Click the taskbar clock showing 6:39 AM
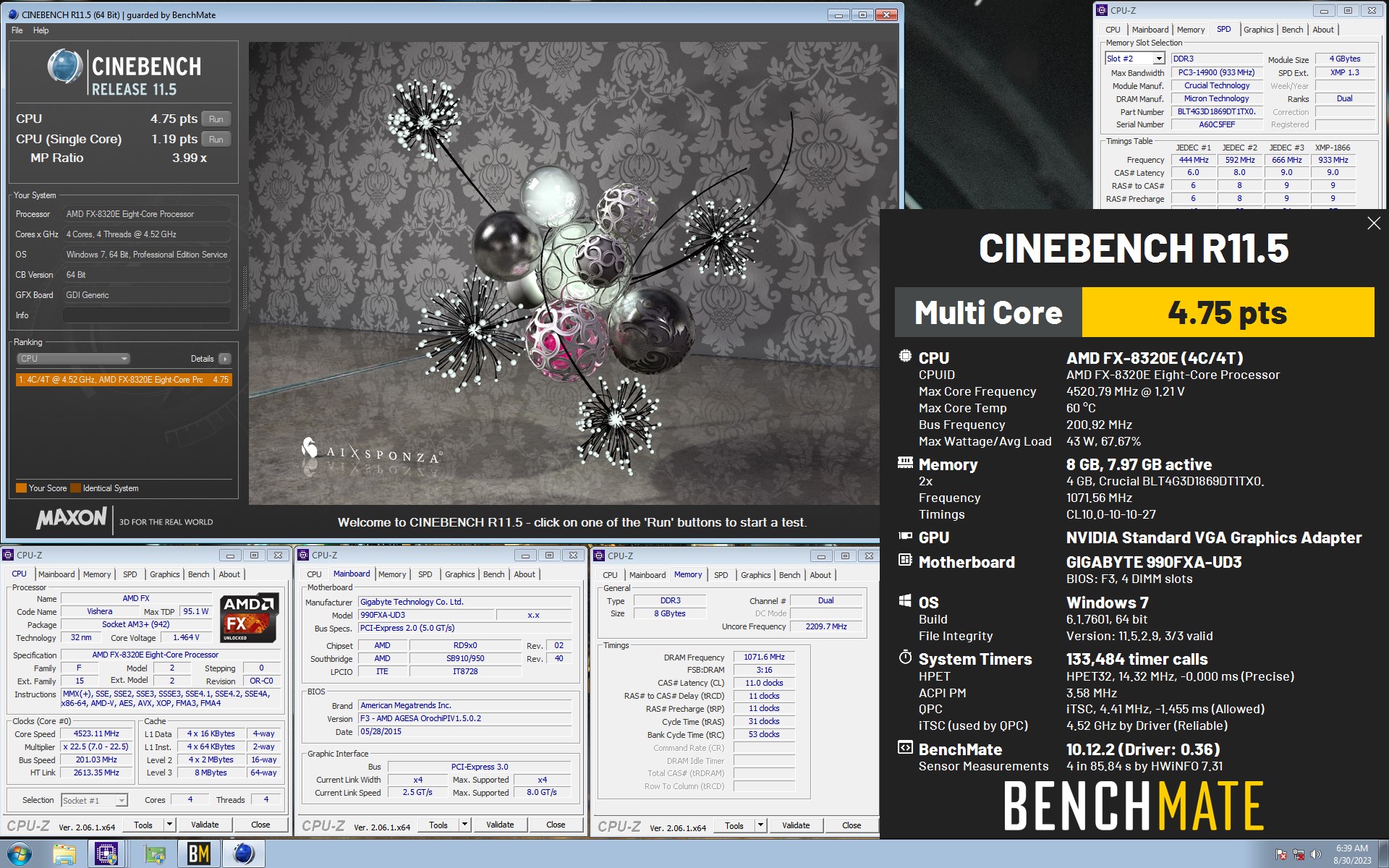 [x=1351, y=854]
